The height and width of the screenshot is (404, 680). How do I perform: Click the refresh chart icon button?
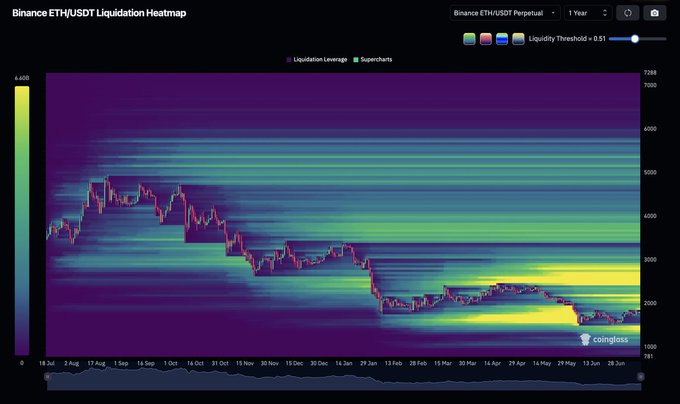(x=628, y=13)
